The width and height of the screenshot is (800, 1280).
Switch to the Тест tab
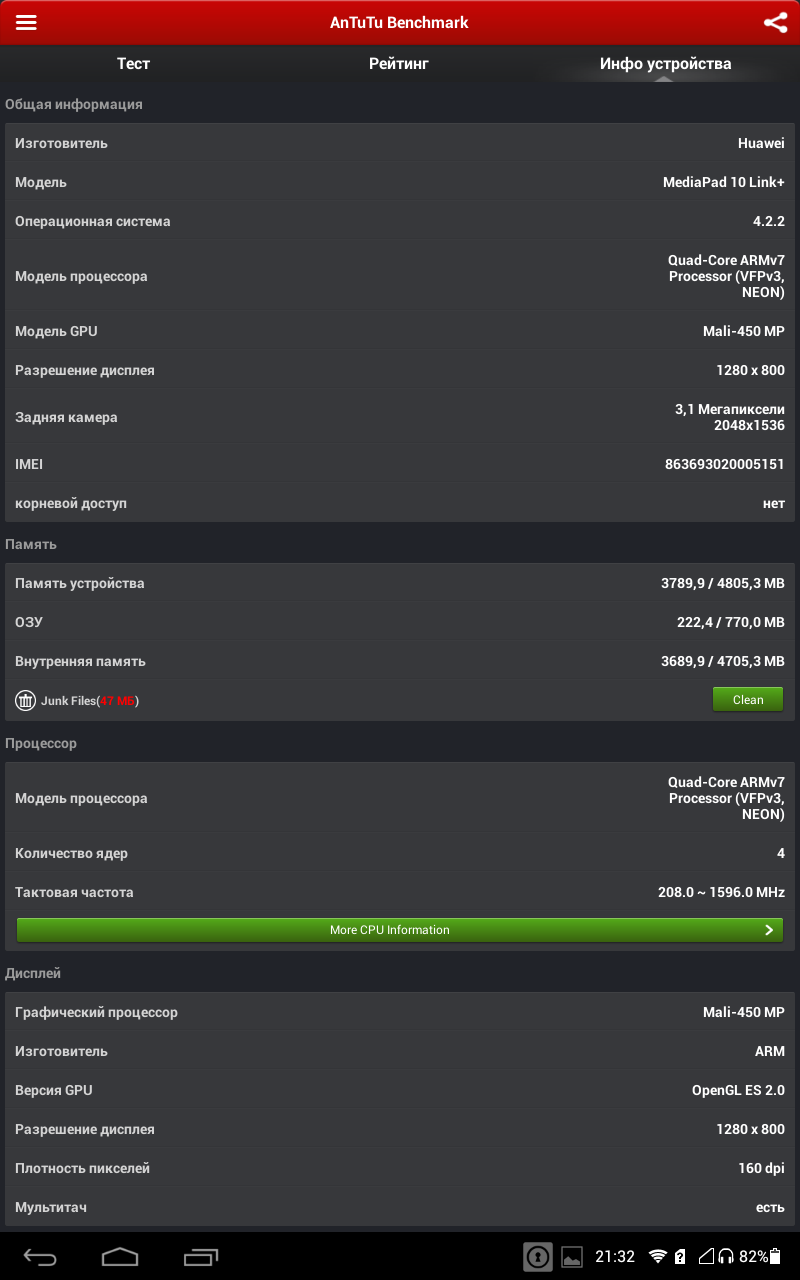pyautogui.click(x=133, y=64)
